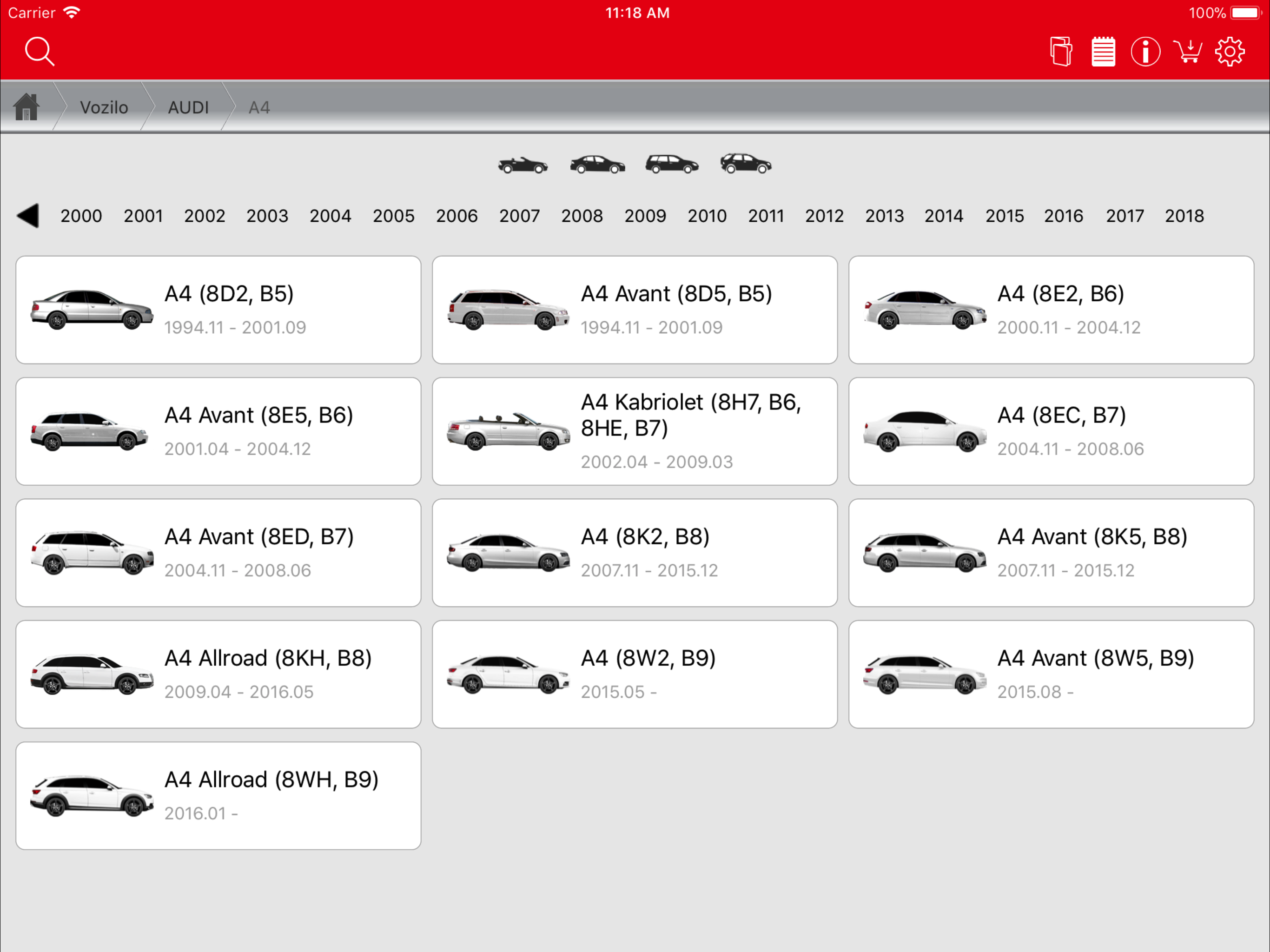The image size is (1270, 952).
Task: Open the search magnifier icon
Action: click(39, 52)
